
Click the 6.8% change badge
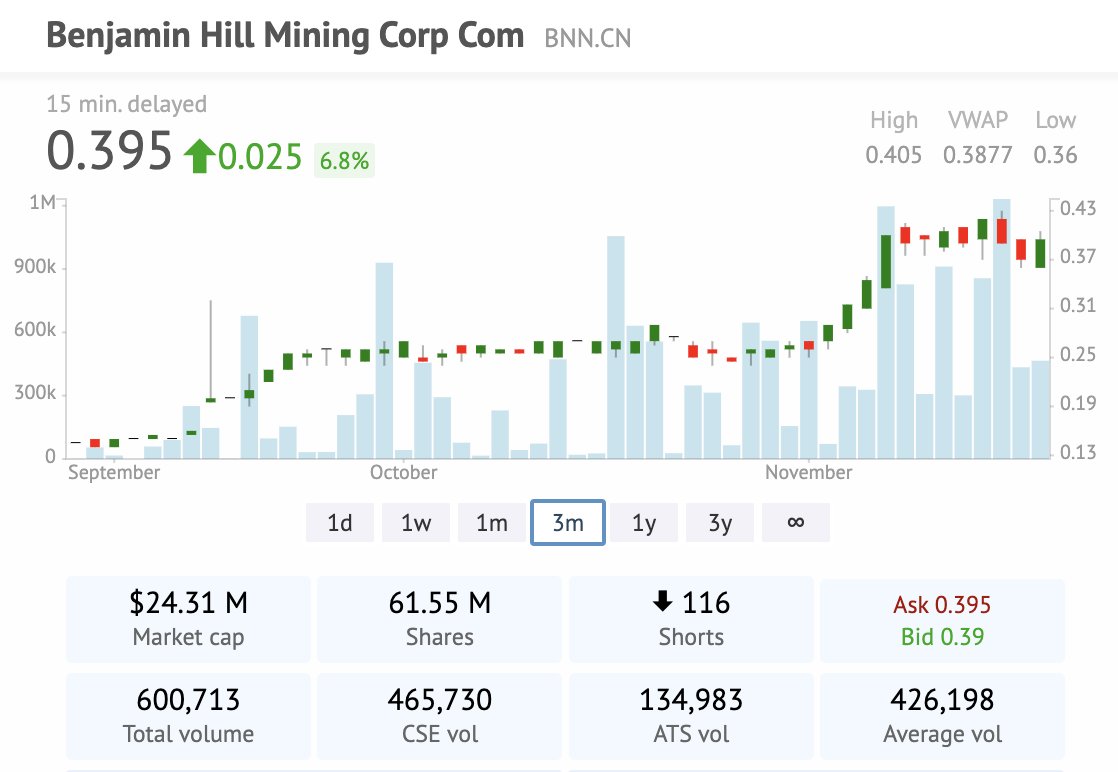(344, 160)
